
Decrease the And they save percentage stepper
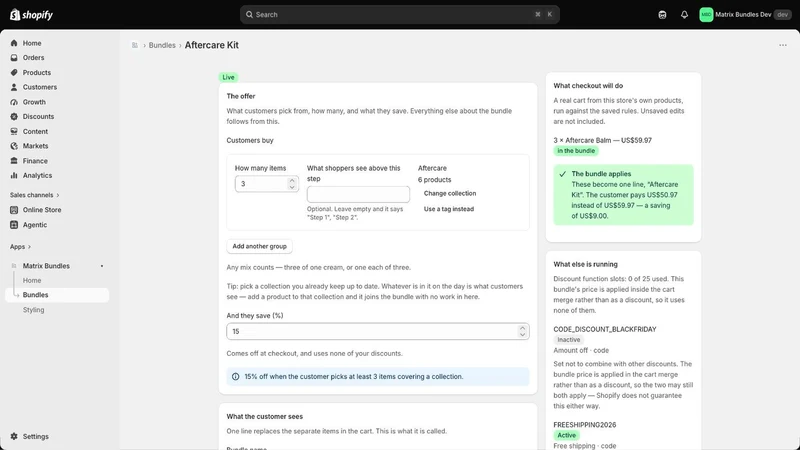pos(522,335)
